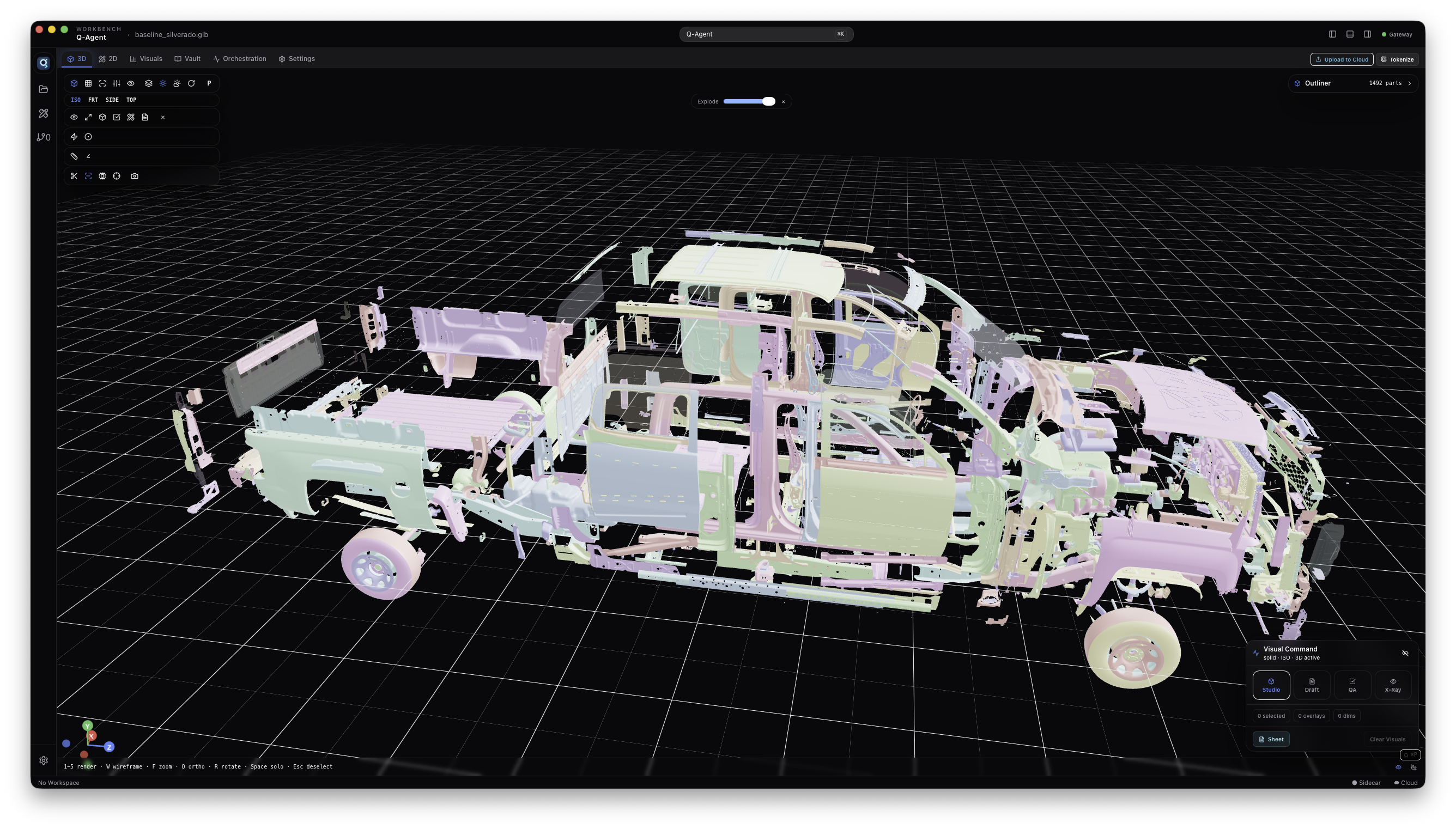Switch to the FRT view
The height and width of the screenshot is (829, 1456).
pyautogui.click(x=93, y=100)
